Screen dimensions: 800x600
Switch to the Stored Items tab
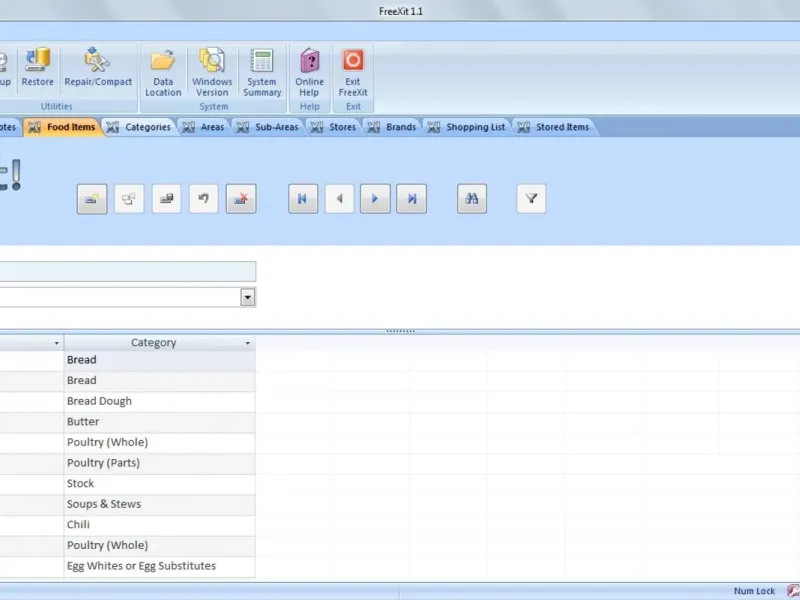click(x=554, y=127)
